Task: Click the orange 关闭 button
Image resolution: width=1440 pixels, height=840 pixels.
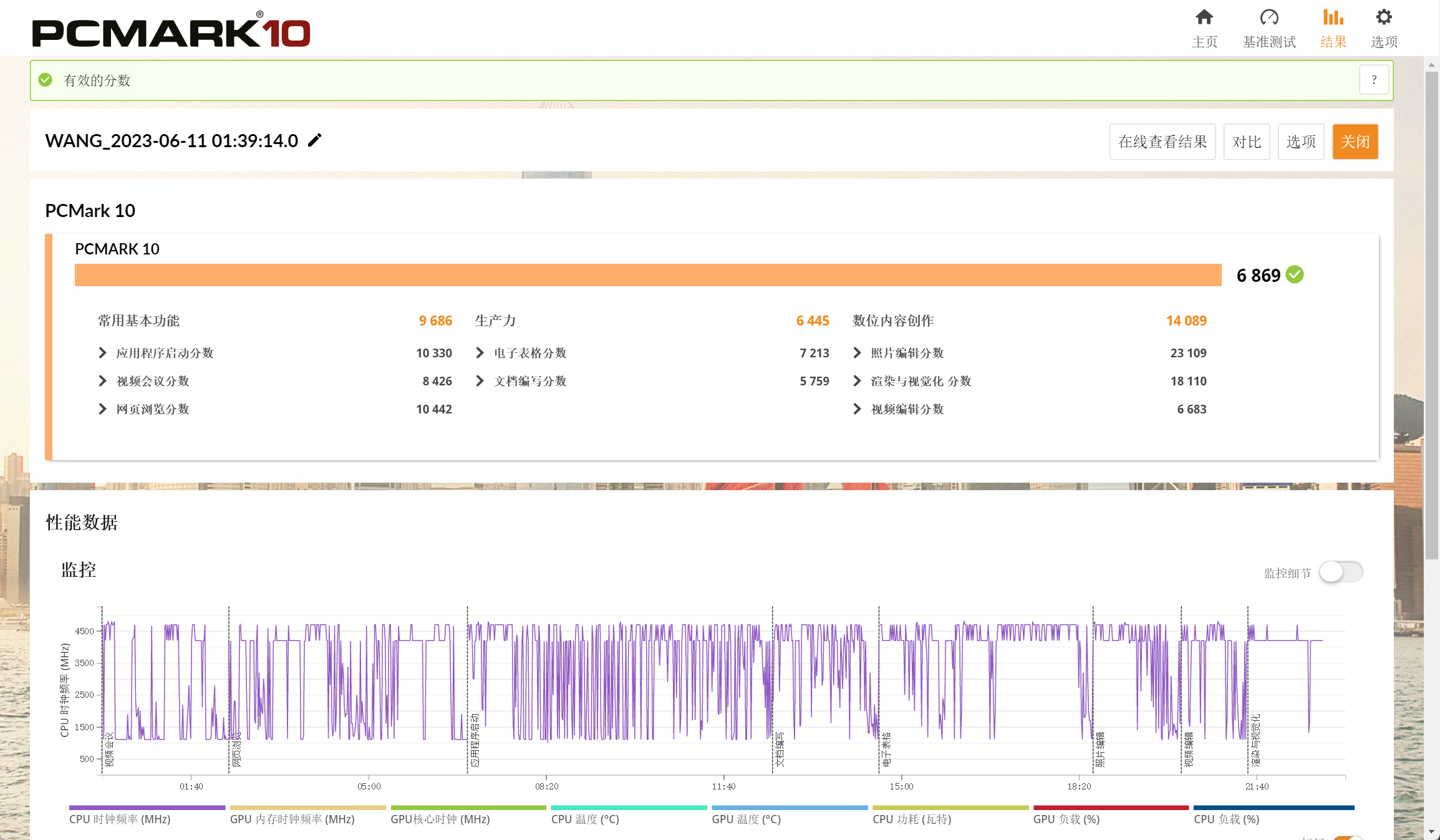Action: point(1355,142)
